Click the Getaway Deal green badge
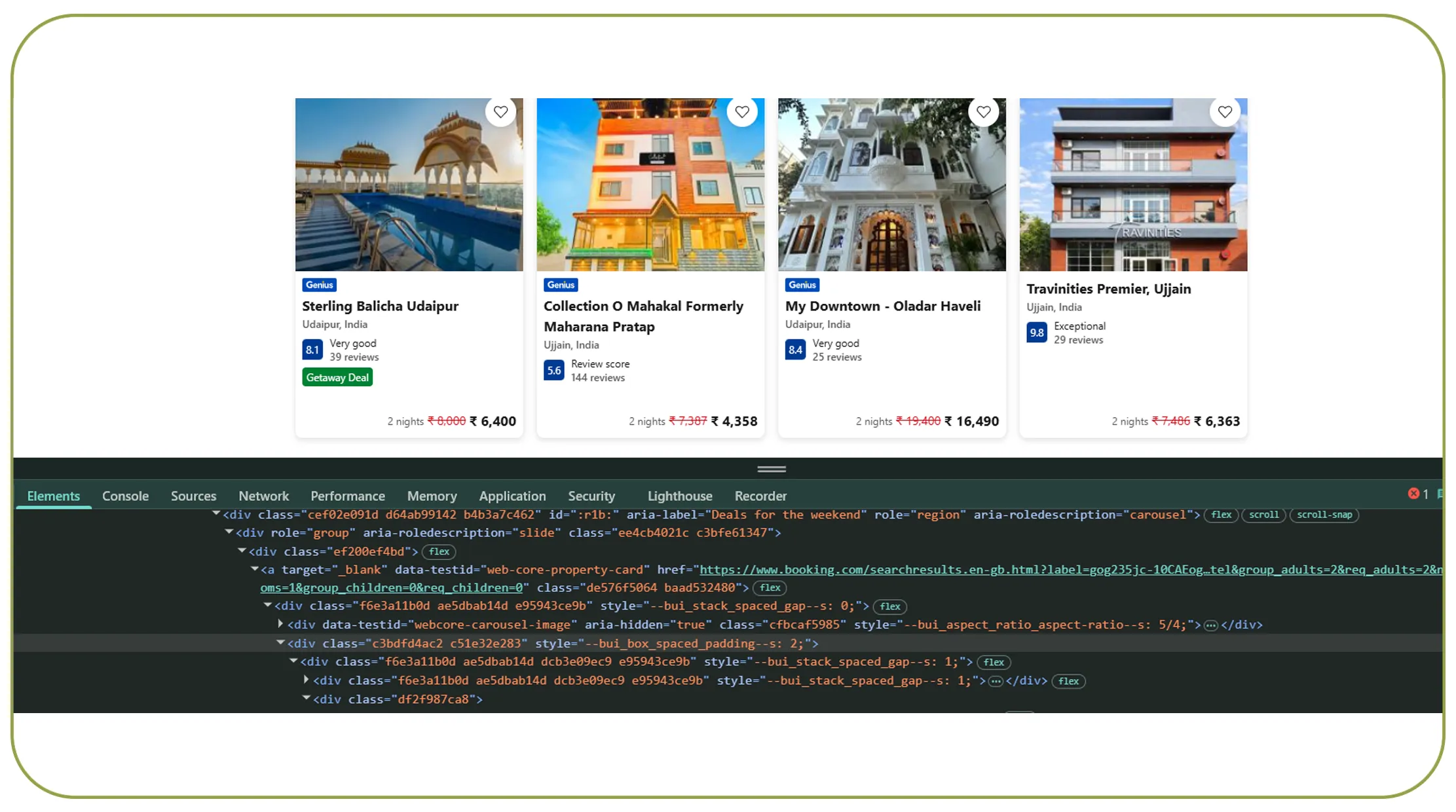Image resolution: width=1456 pixels, height=812 pixels. [337, 377]
